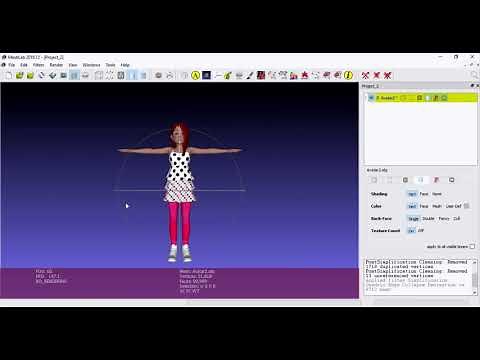This screenshot has height=360, width=480.
Task: Set Shading to Face
Action: pos(424,194)
